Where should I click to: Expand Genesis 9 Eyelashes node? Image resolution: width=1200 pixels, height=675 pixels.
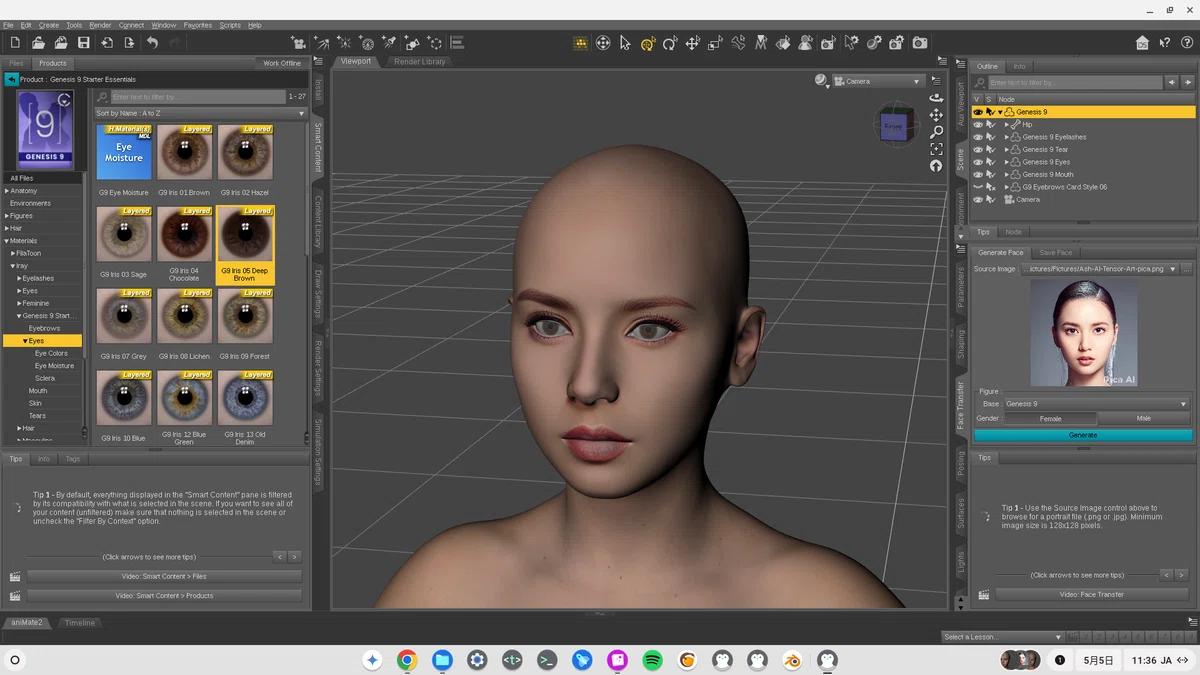1007,137
